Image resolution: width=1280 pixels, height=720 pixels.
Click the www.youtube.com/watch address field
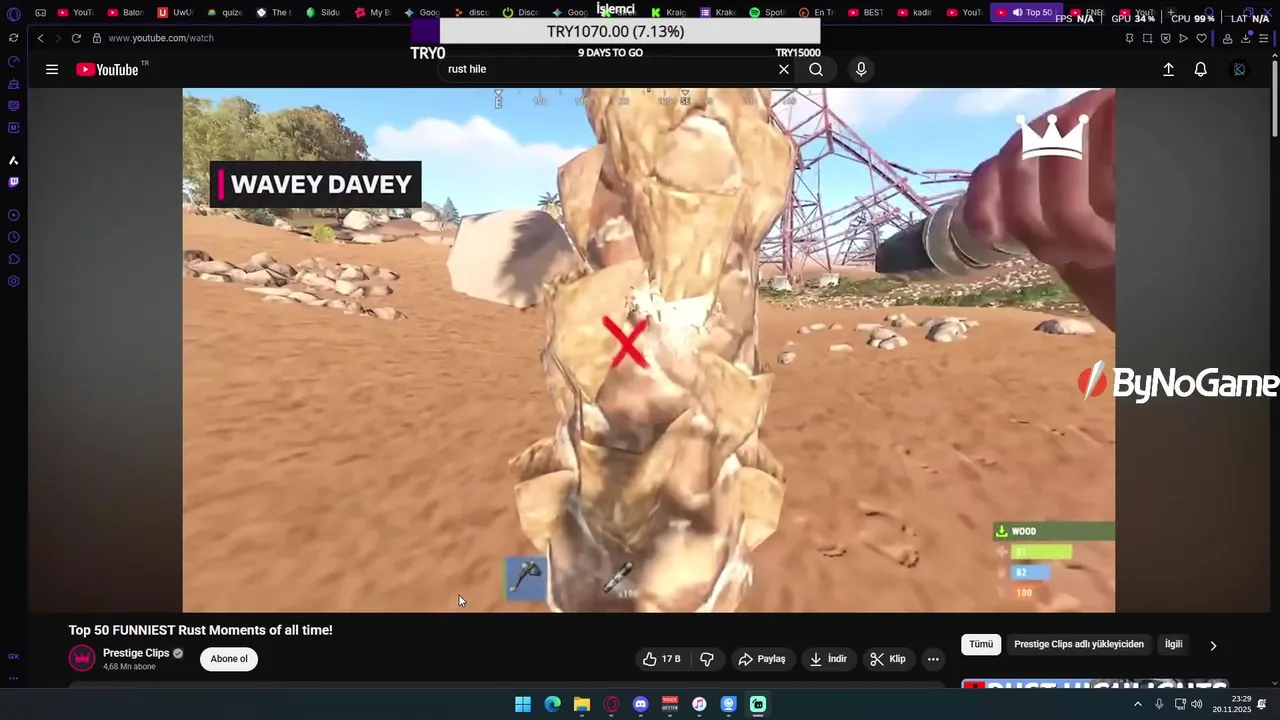click(161, 38)
